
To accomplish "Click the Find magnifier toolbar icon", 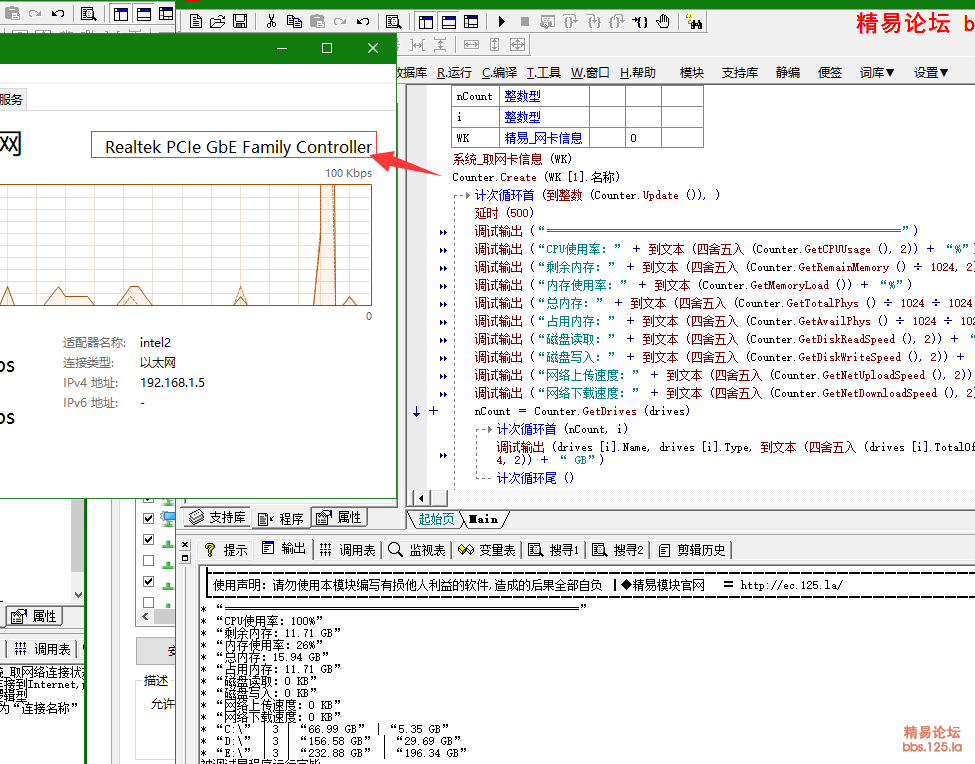I will 393,21.
